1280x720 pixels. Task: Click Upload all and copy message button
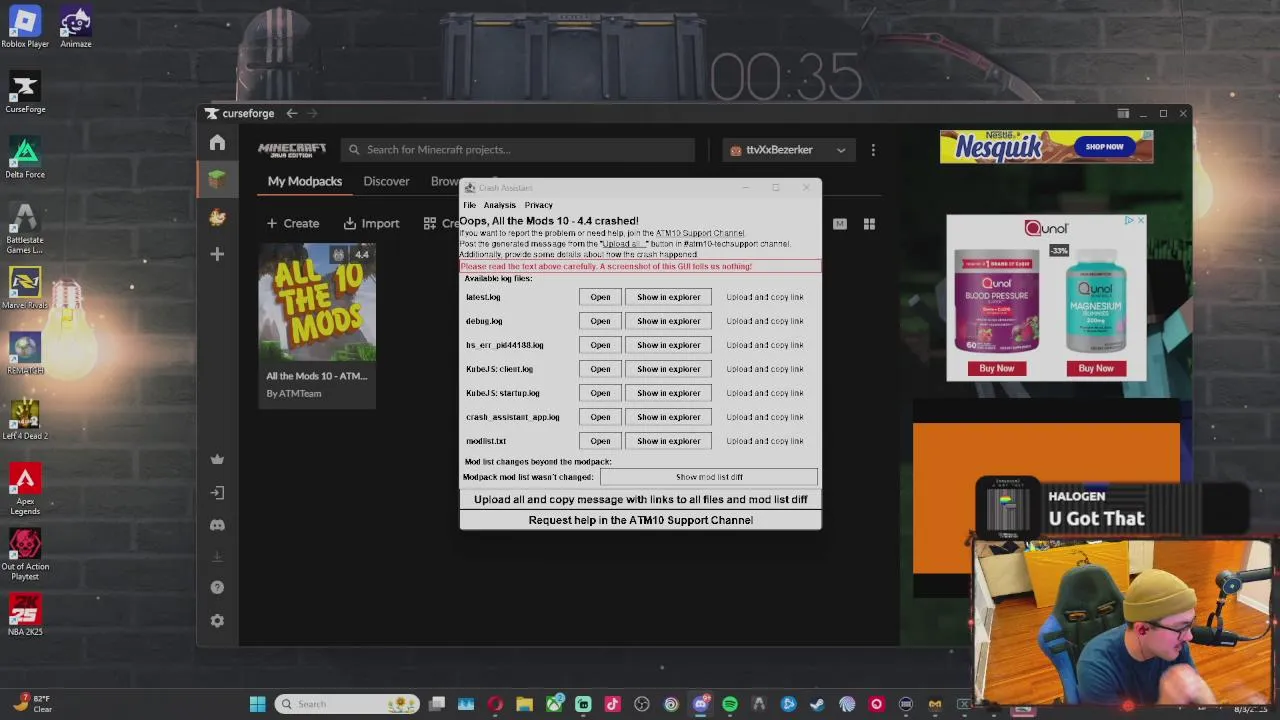click(640, 499)
